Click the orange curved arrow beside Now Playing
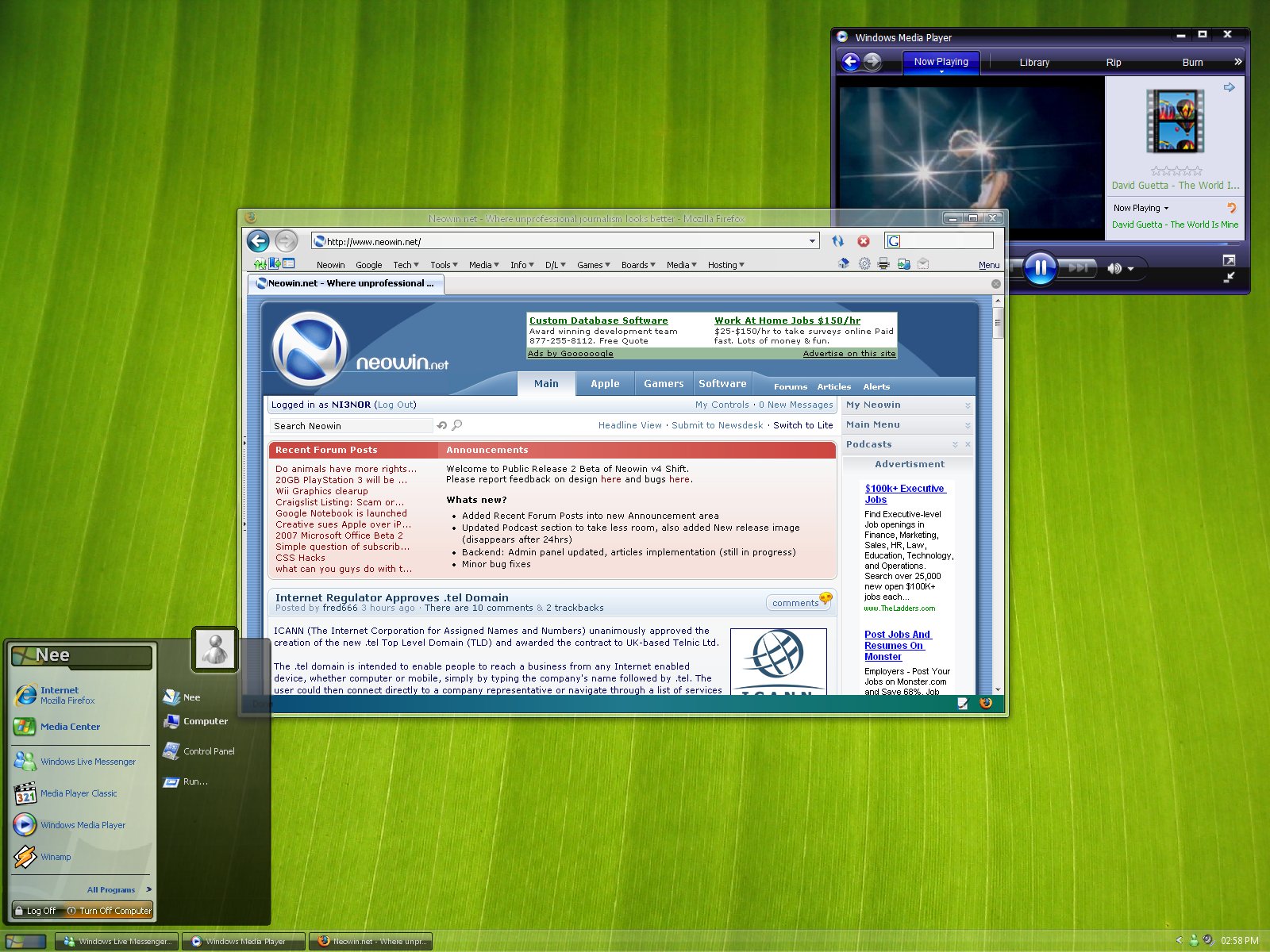The height and width of the screenshot is (952, 1270). click(1232, 208)
